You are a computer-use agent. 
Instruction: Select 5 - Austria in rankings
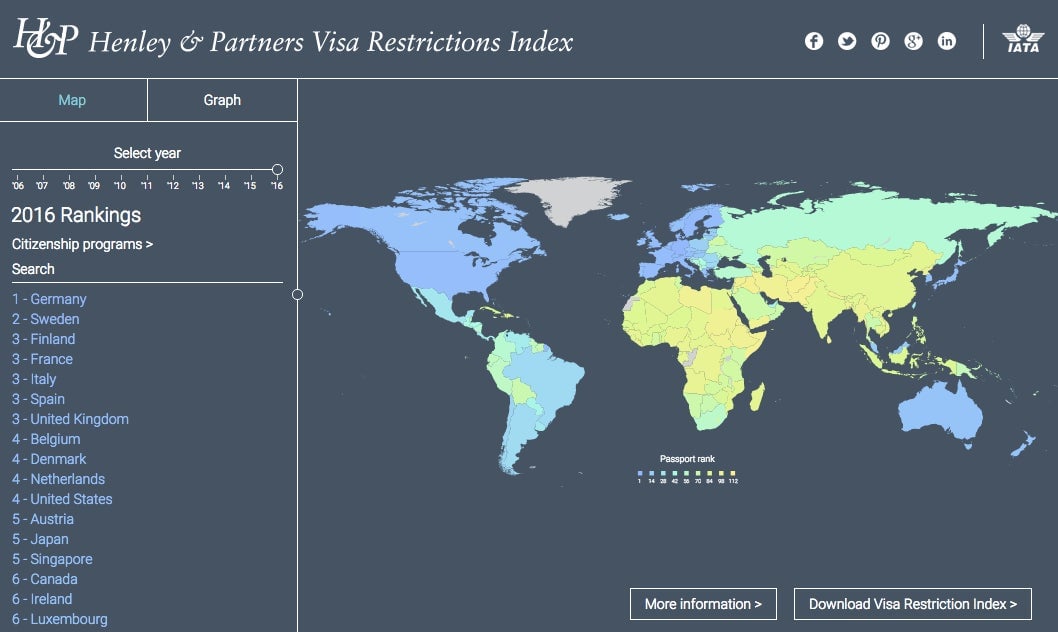[43, 519]
